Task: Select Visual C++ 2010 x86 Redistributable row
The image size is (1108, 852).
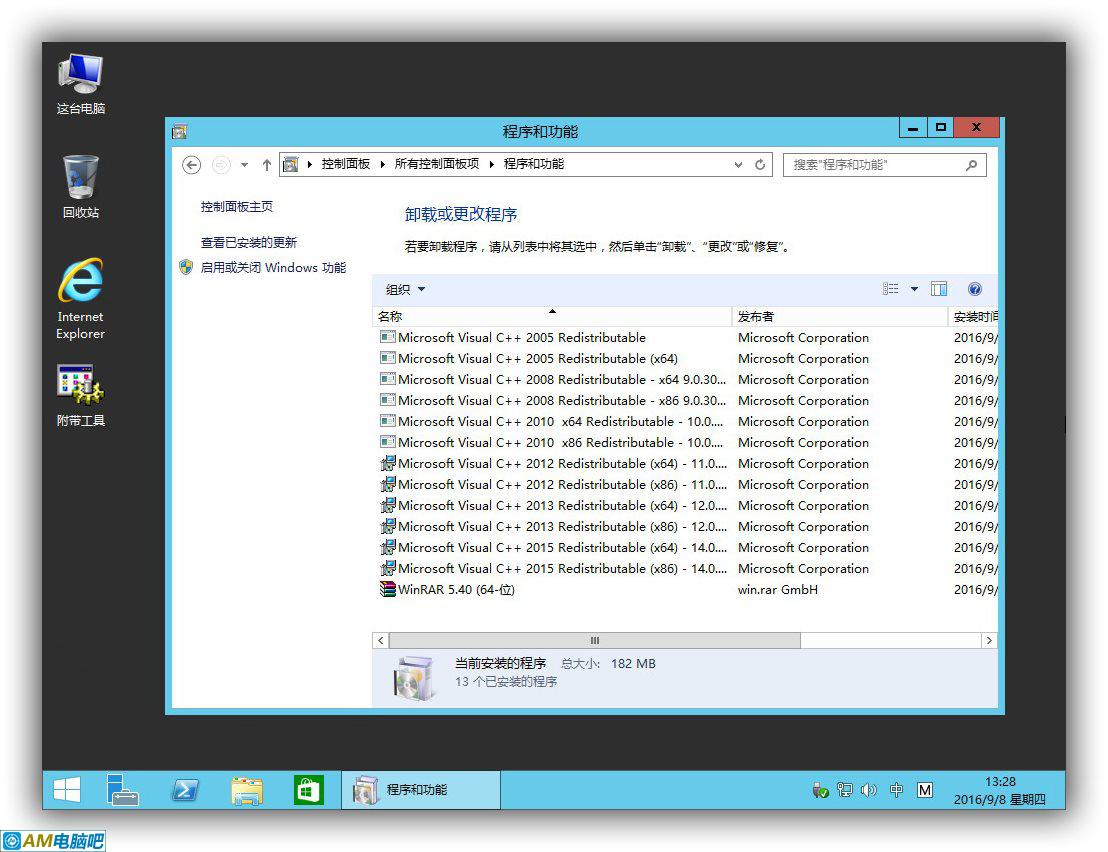Action: click(685, 442)
